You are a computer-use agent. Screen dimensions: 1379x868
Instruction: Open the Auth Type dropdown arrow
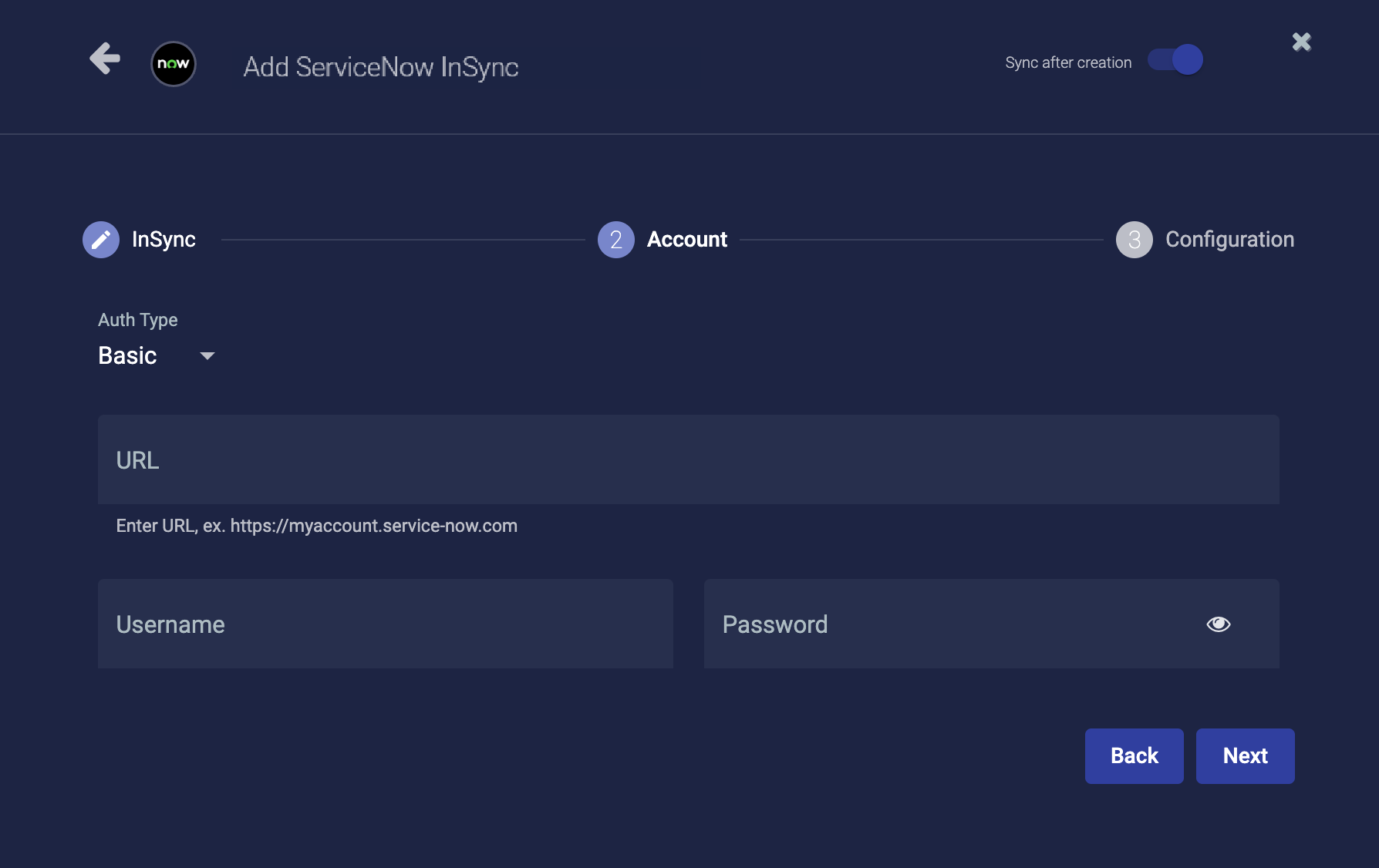click(207, 356)
